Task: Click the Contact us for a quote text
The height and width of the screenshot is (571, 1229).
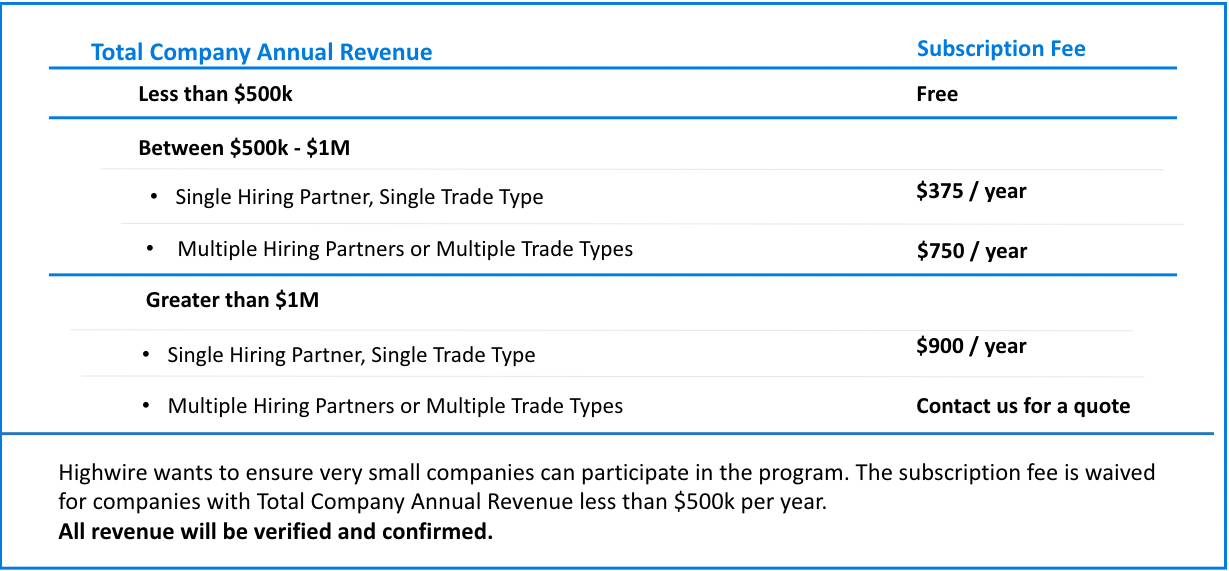Action: coord(1023,406)
